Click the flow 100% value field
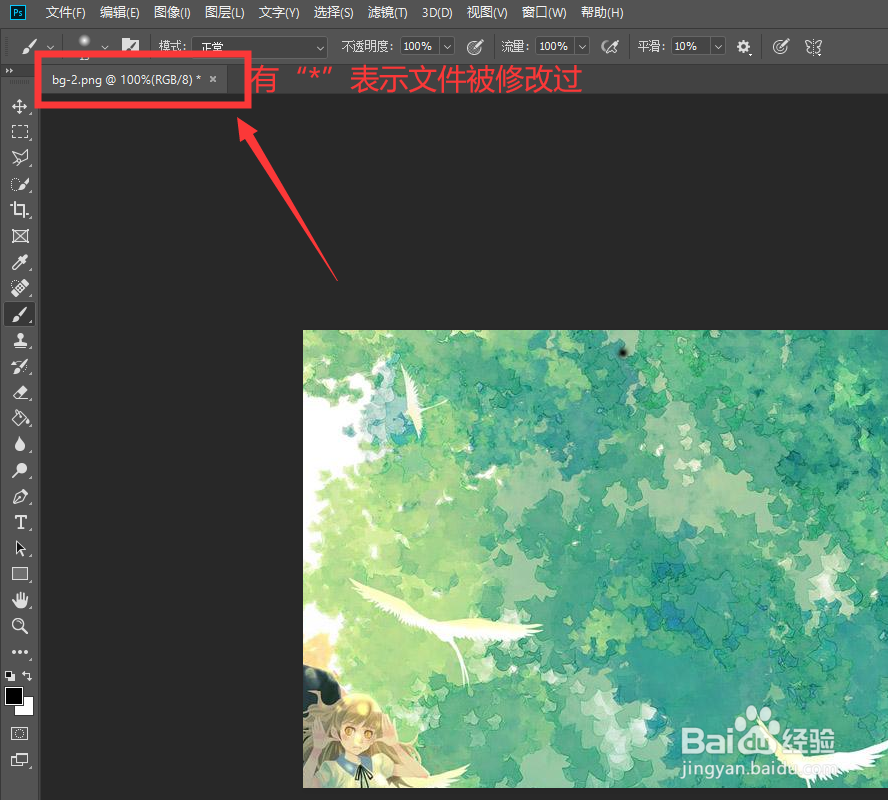Image resolution: width=888 pixels, height=800 pixels. [x=554, y=46]
